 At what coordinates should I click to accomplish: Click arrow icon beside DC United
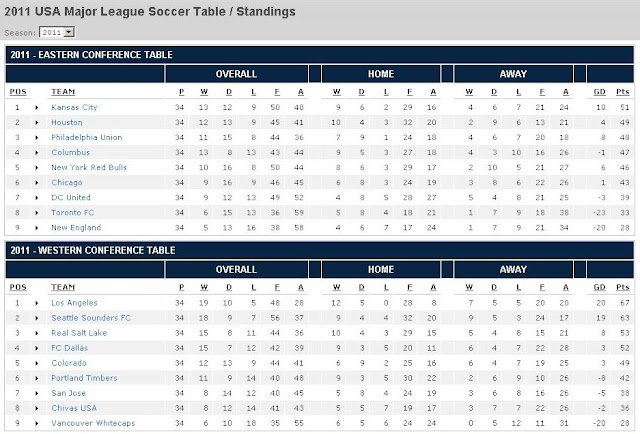[37, 198]
